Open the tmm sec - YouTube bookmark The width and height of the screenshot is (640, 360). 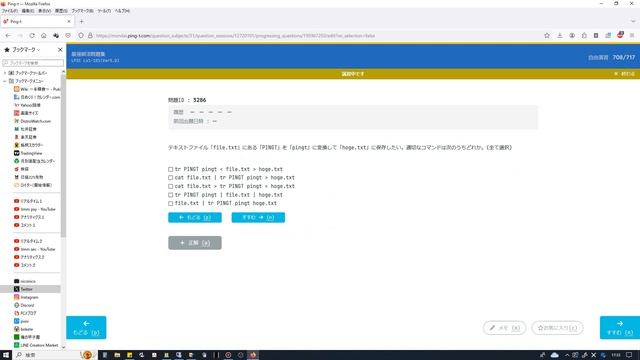[34, 249]
